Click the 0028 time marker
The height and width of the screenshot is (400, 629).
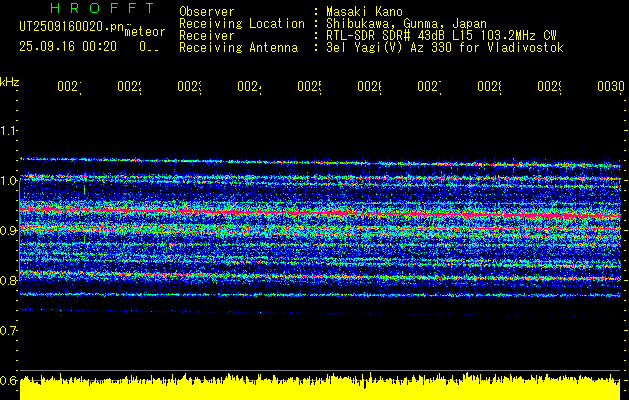click(x=490, y=86)
